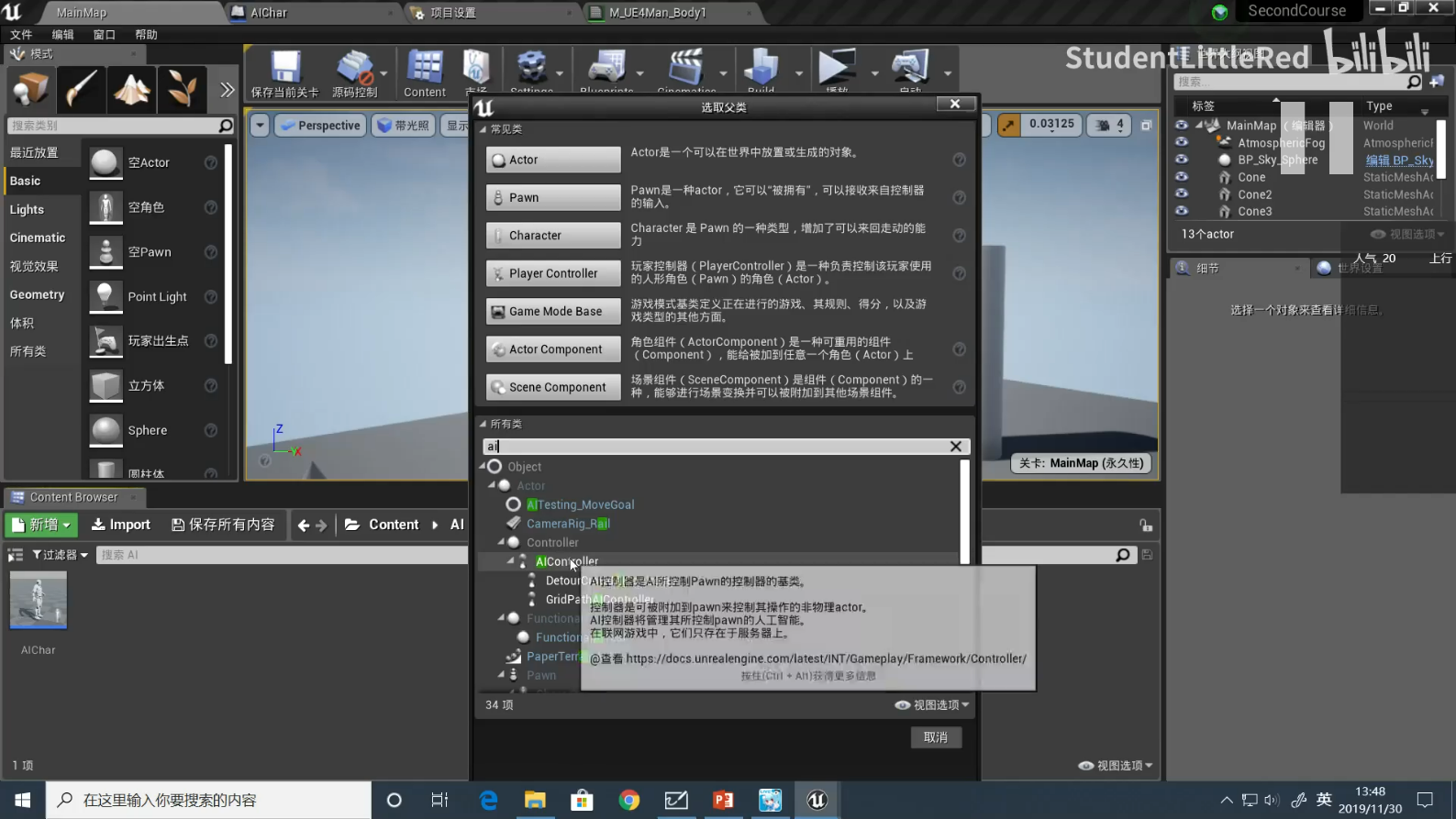
Task: Open viewport options dropdown arrow
Action: click(260, 125)
